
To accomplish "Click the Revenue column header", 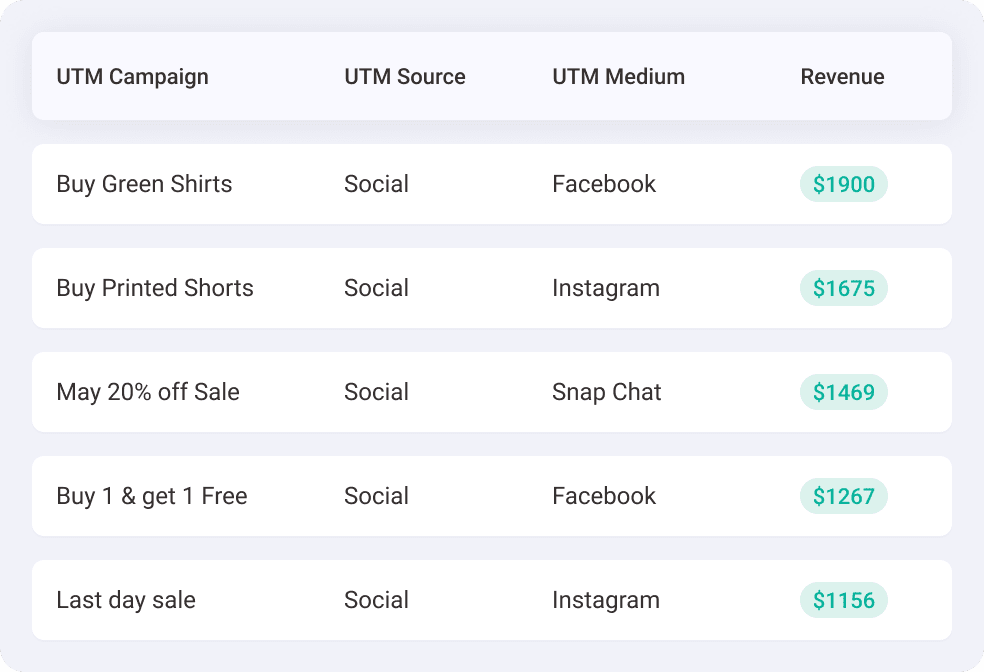I will coord(842,77).
